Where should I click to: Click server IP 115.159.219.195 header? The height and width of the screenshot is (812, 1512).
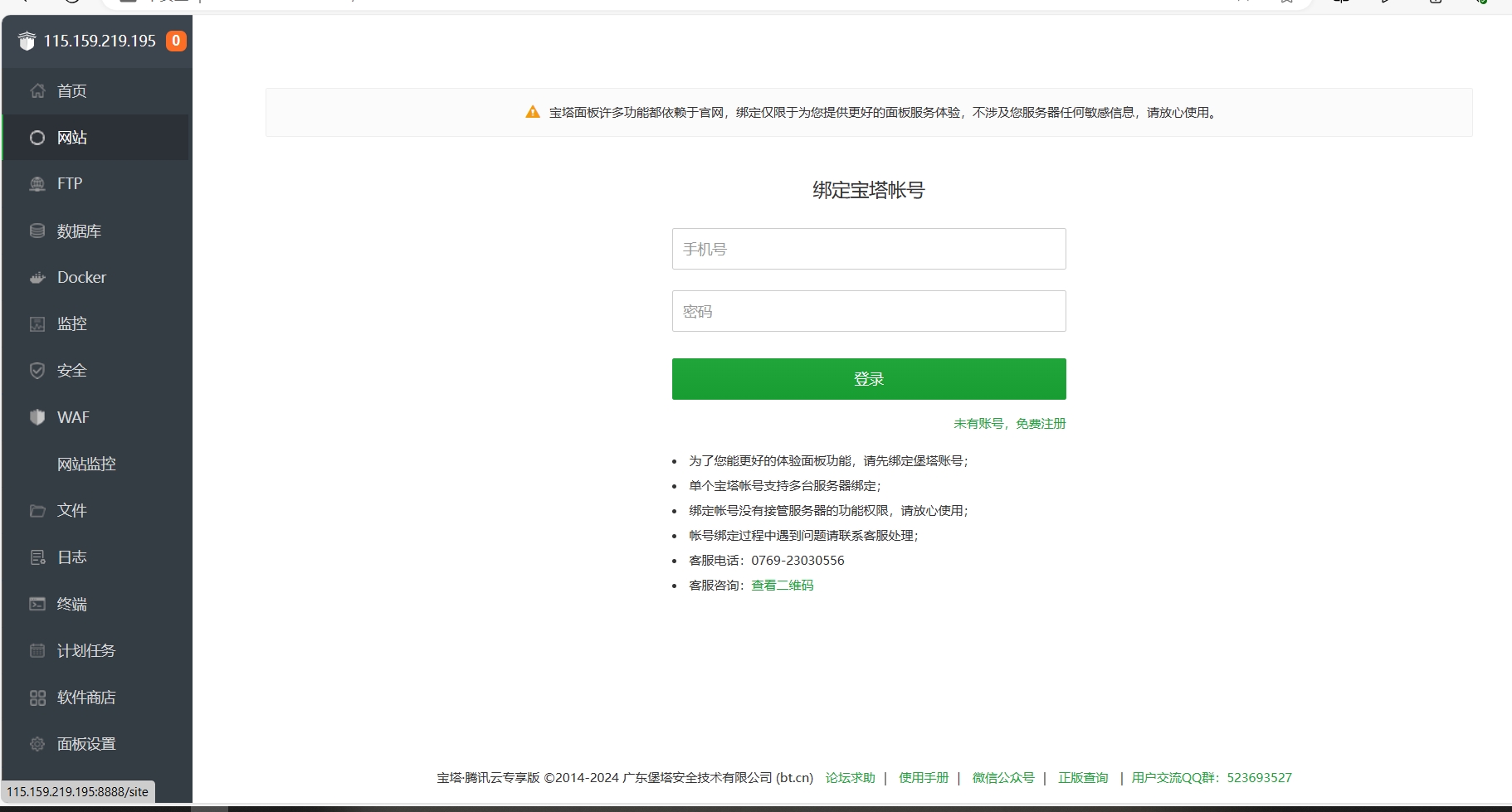[x=100, y=41]
